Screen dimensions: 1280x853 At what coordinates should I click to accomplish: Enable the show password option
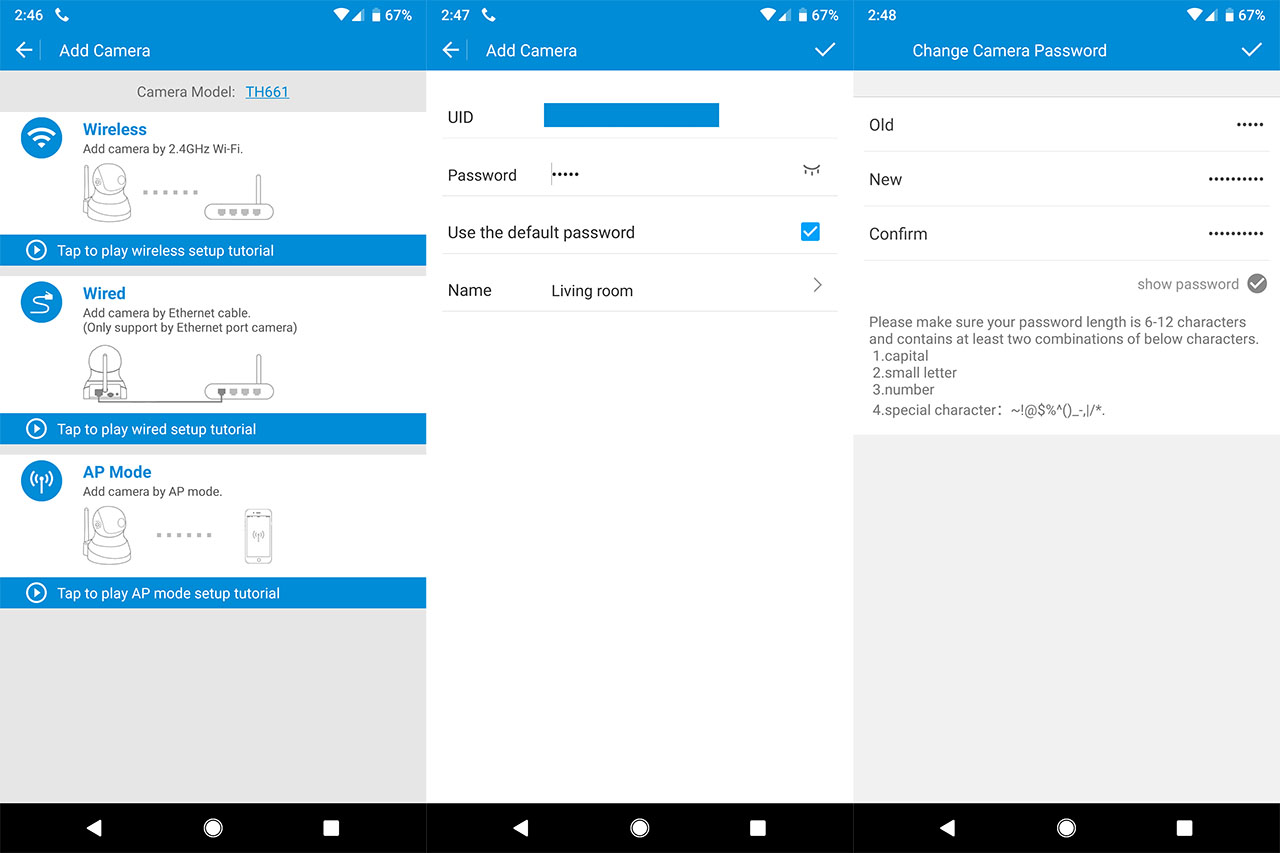(1257, 284)
